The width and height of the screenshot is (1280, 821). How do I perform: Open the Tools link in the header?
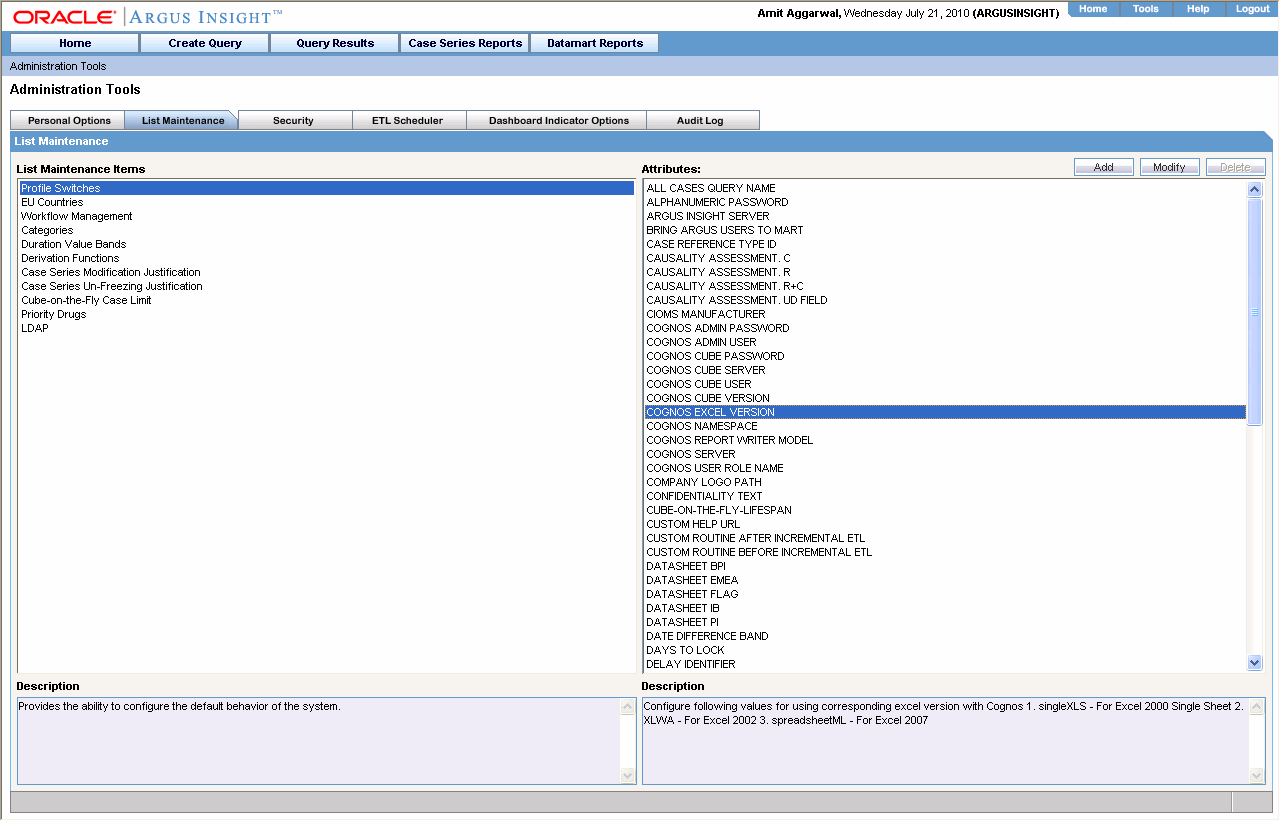point(1146,9)
